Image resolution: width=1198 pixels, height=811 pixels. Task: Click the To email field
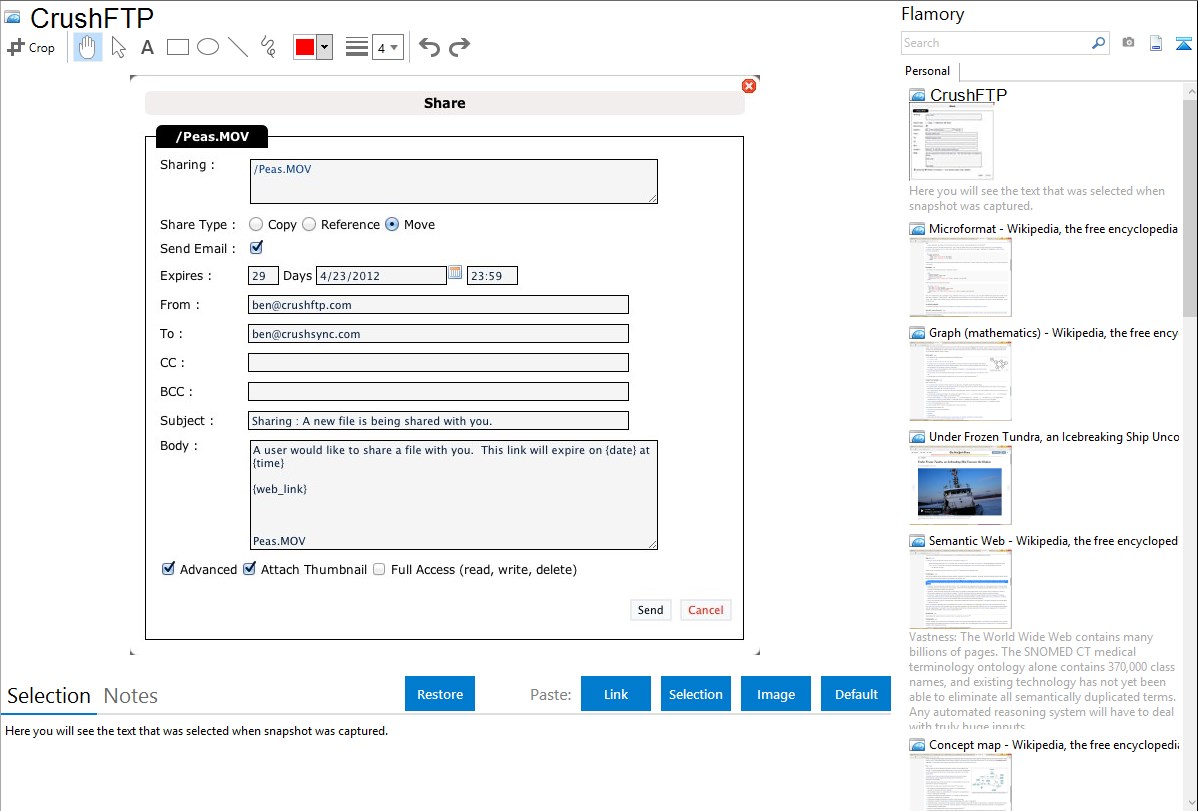[439, 334]
